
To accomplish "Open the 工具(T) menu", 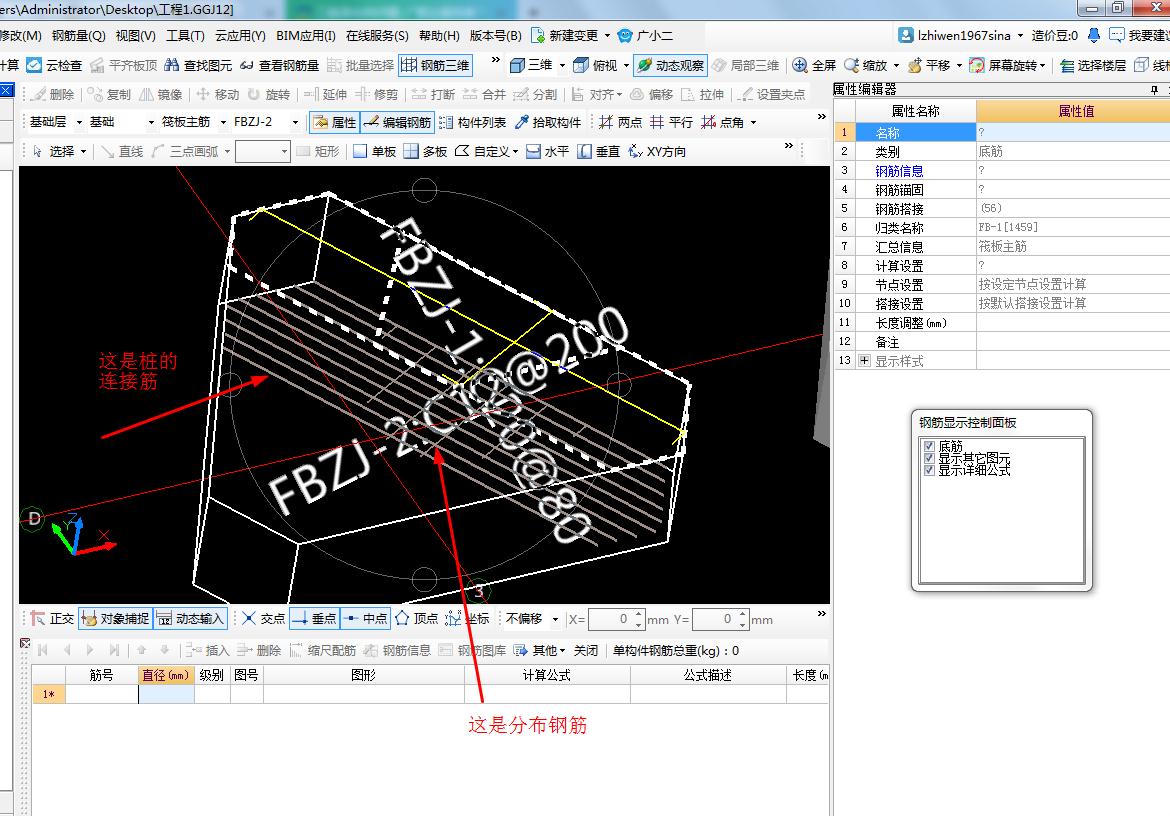I will click(184, 36).
